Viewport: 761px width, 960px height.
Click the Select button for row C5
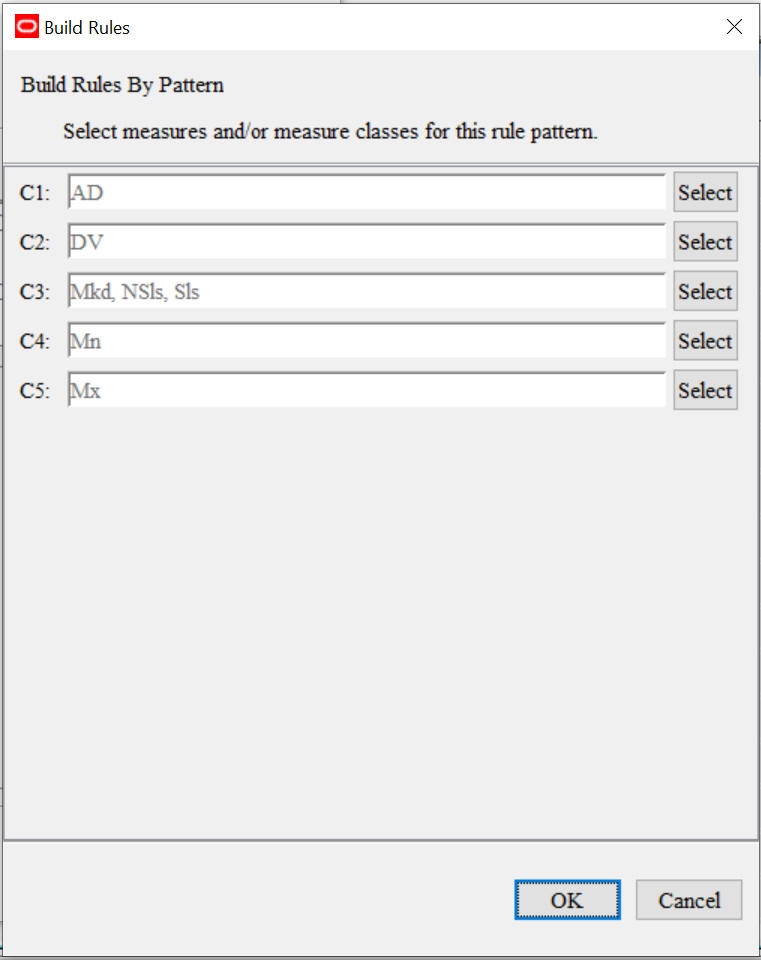click(x=705, y=390)
